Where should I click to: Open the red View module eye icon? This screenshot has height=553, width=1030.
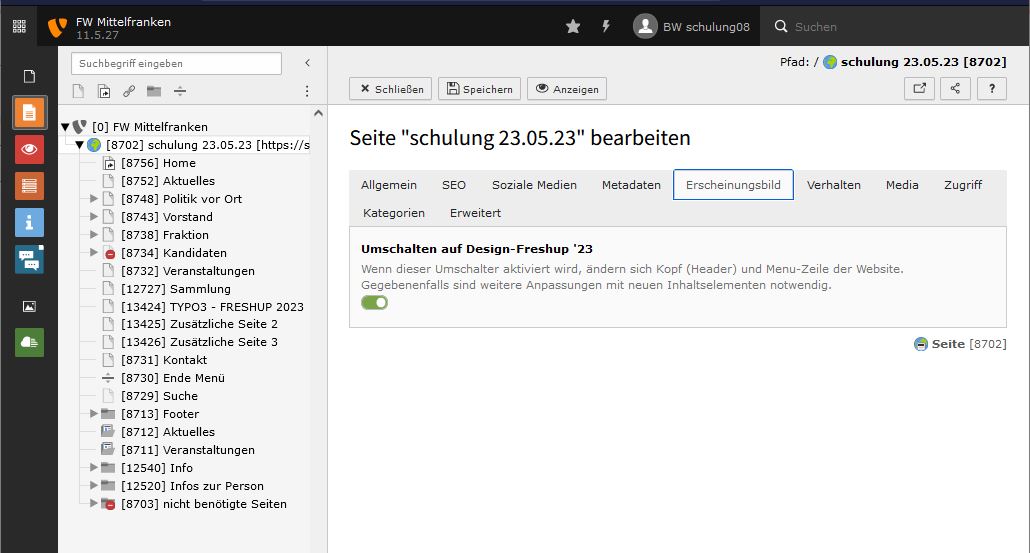click(29, 149)
